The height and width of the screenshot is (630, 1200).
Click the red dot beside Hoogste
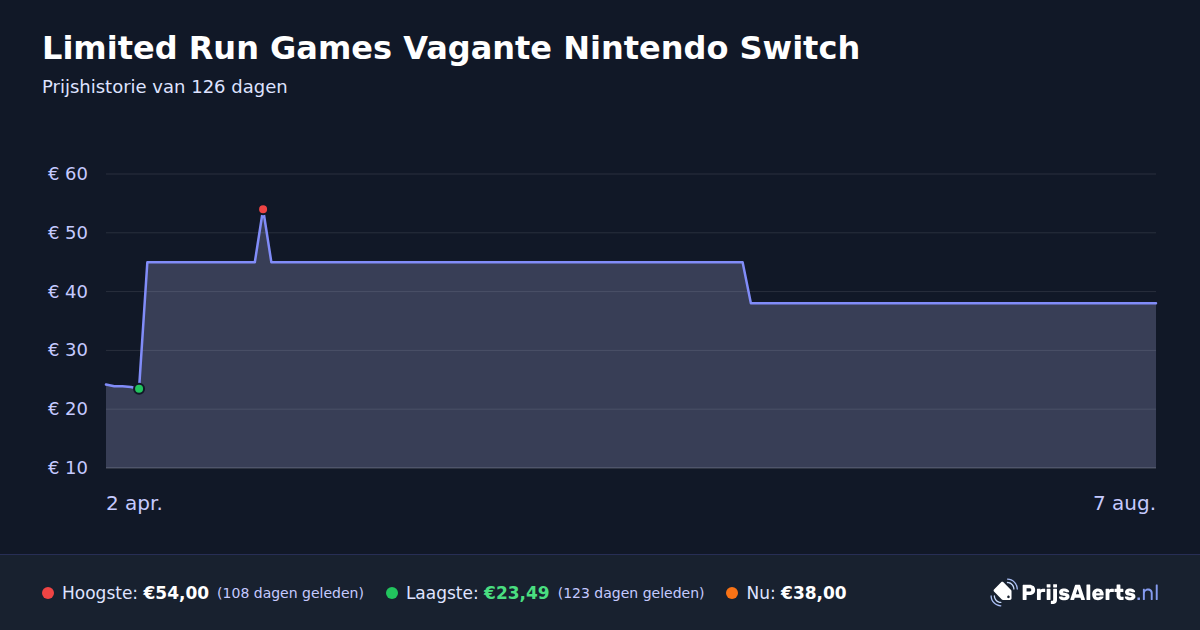48,593
